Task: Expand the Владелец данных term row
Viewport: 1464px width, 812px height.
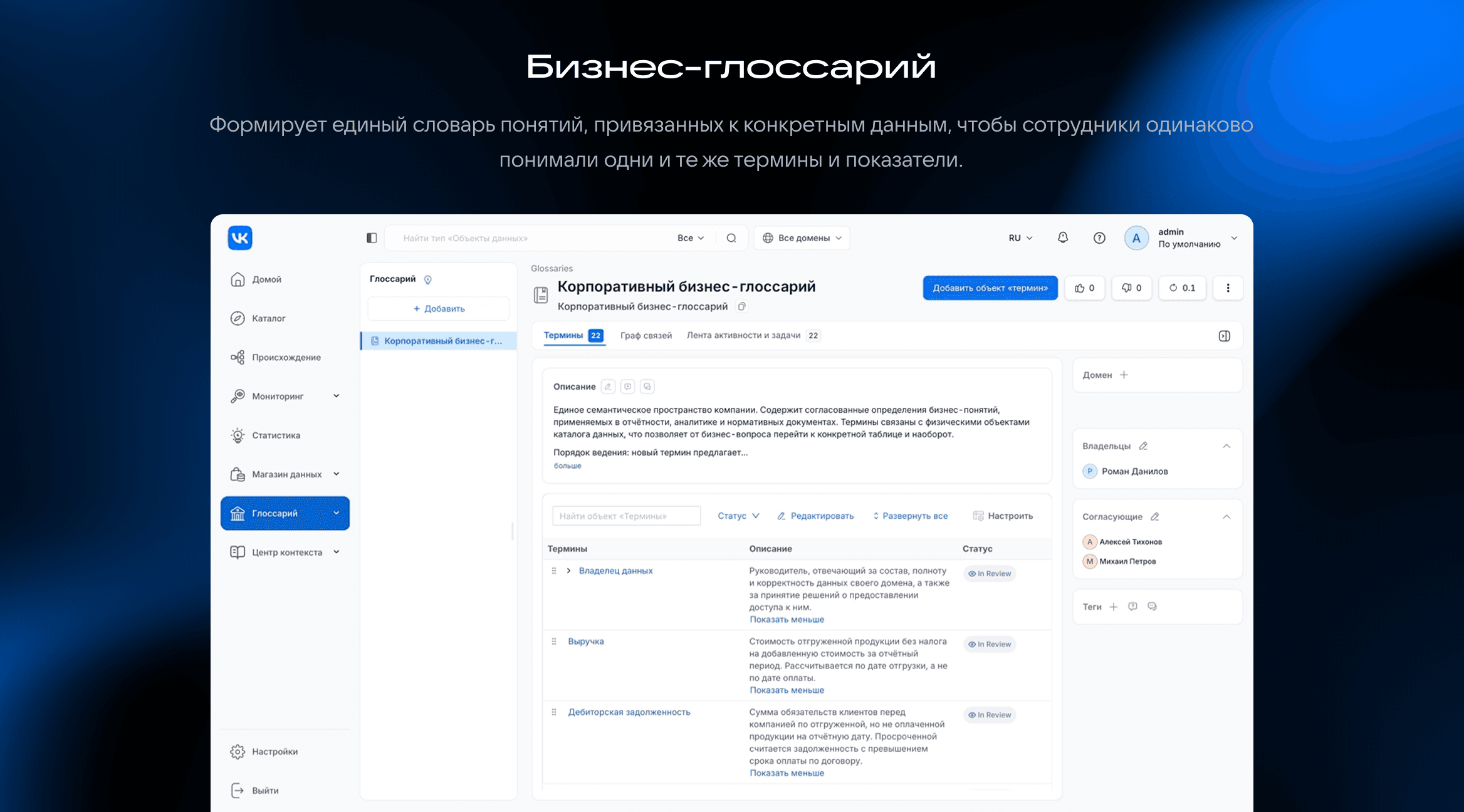Action: [568, 571]
